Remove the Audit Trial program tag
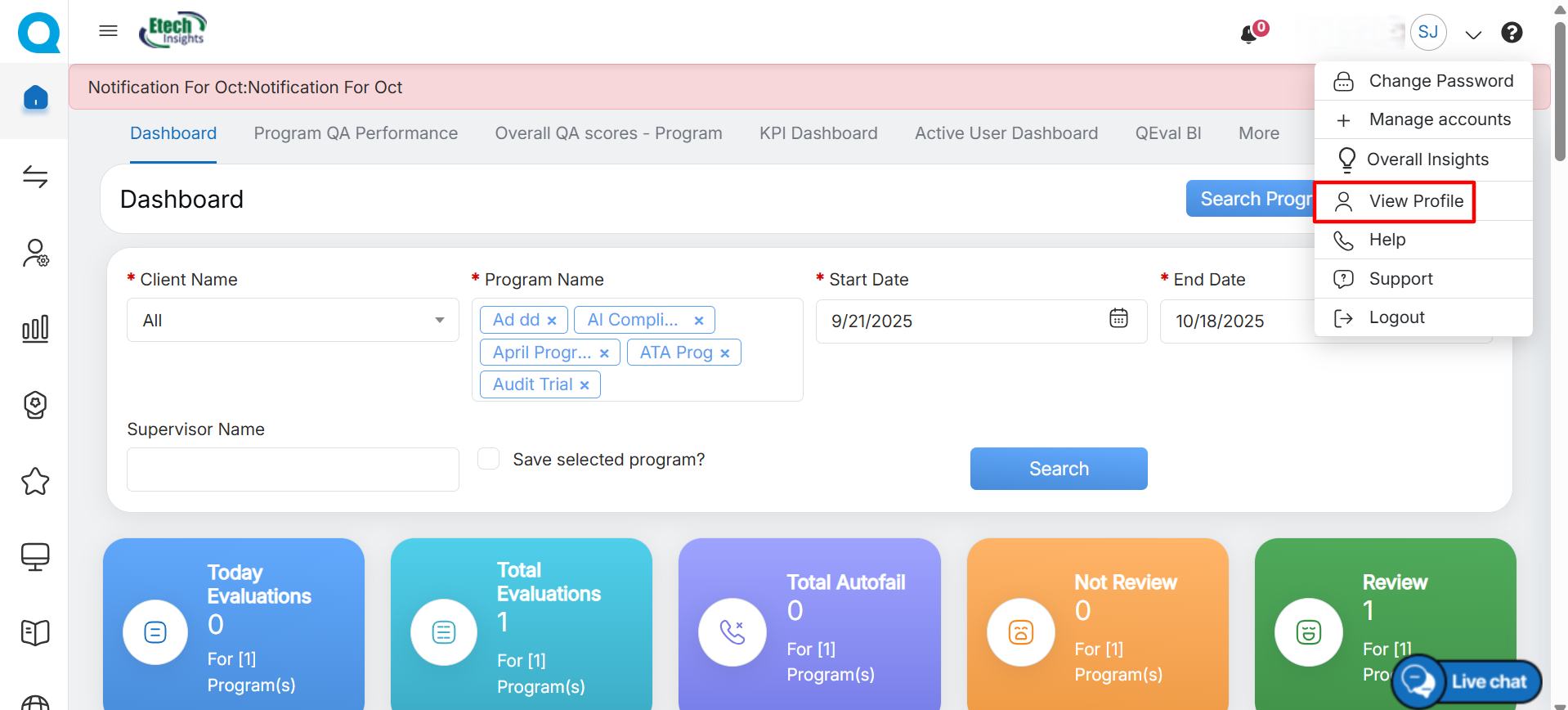1568x710 pixels. pyautogui.click(x=585, y=385)
